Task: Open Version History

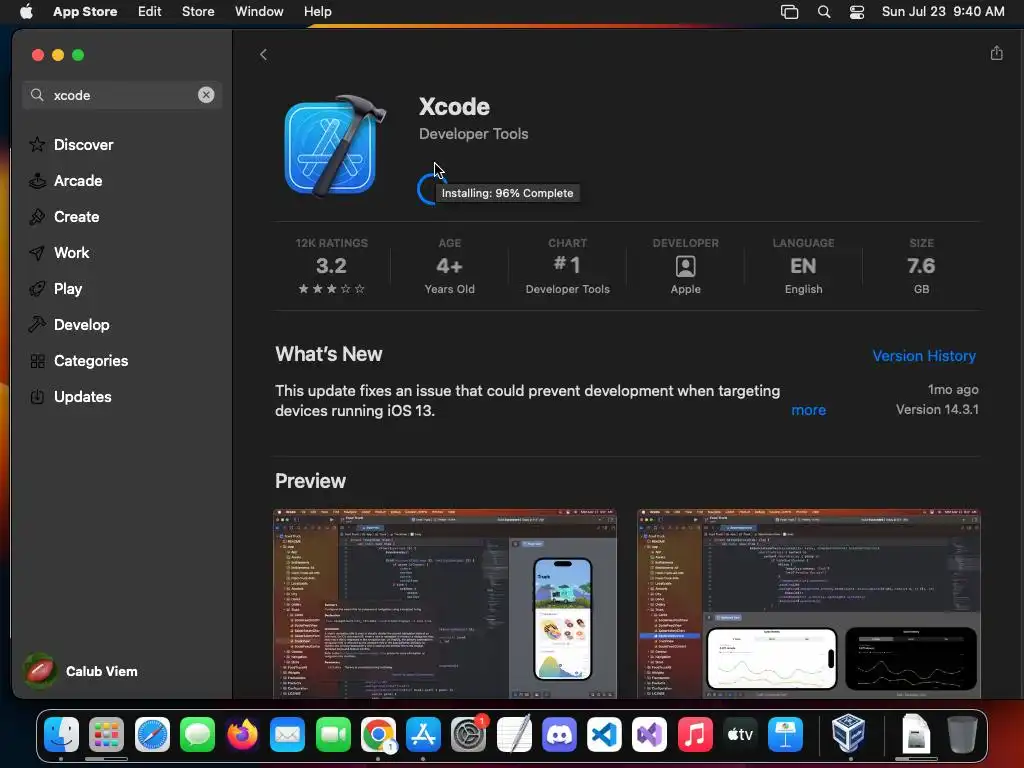Action: [x=924, y=356]
